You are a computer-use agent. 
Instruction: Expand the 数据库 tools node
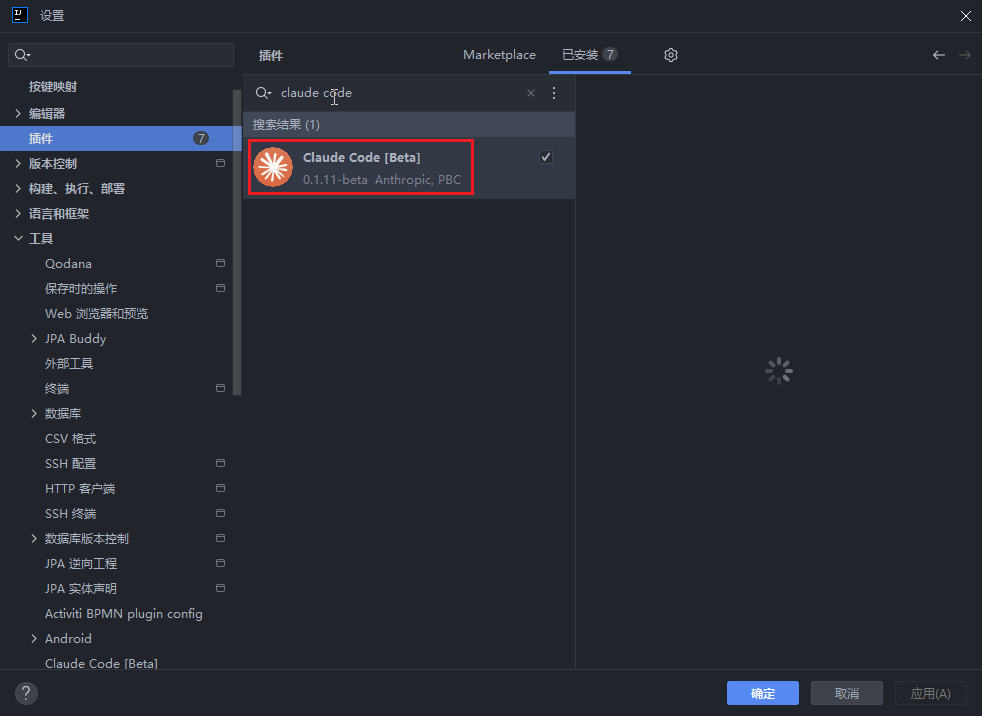pyautogui.click(x=34, y=413)
